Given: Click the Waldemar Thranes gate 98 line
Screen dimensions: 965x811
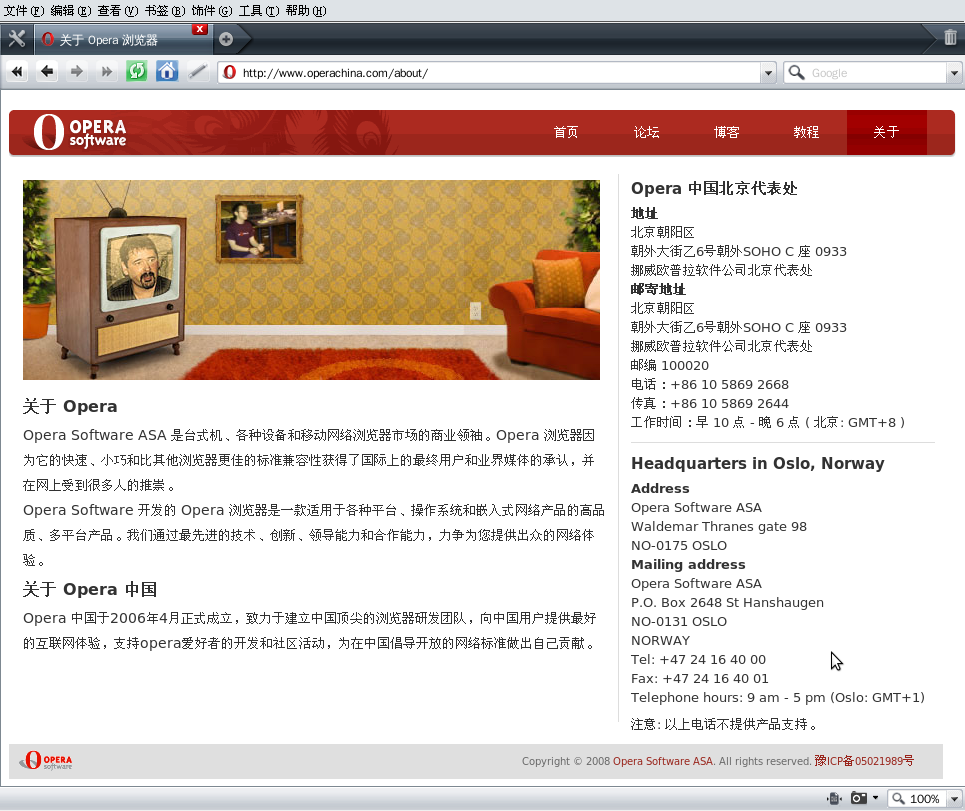Looking at the screenshot, I should [719, 527].
